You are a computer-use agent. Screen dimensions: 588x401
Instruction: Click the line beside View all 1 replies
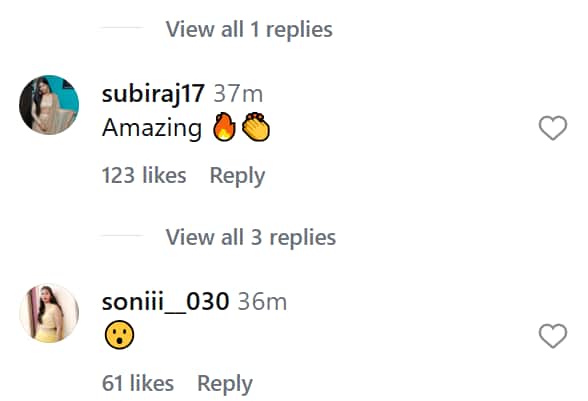(x=122, y=27)
